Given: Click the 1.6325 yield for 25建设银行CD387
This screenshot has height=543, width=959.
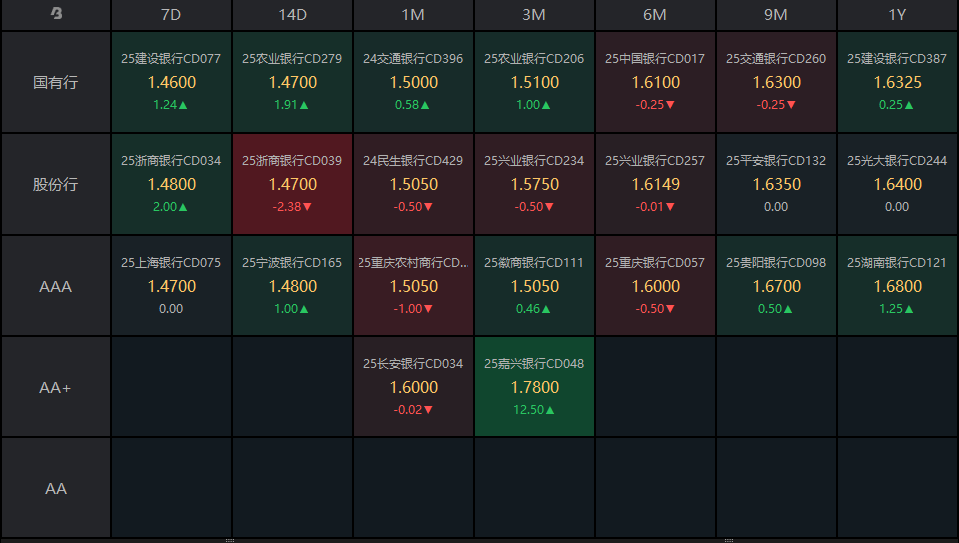Looking at the screenshot, I should coord(897,83).
